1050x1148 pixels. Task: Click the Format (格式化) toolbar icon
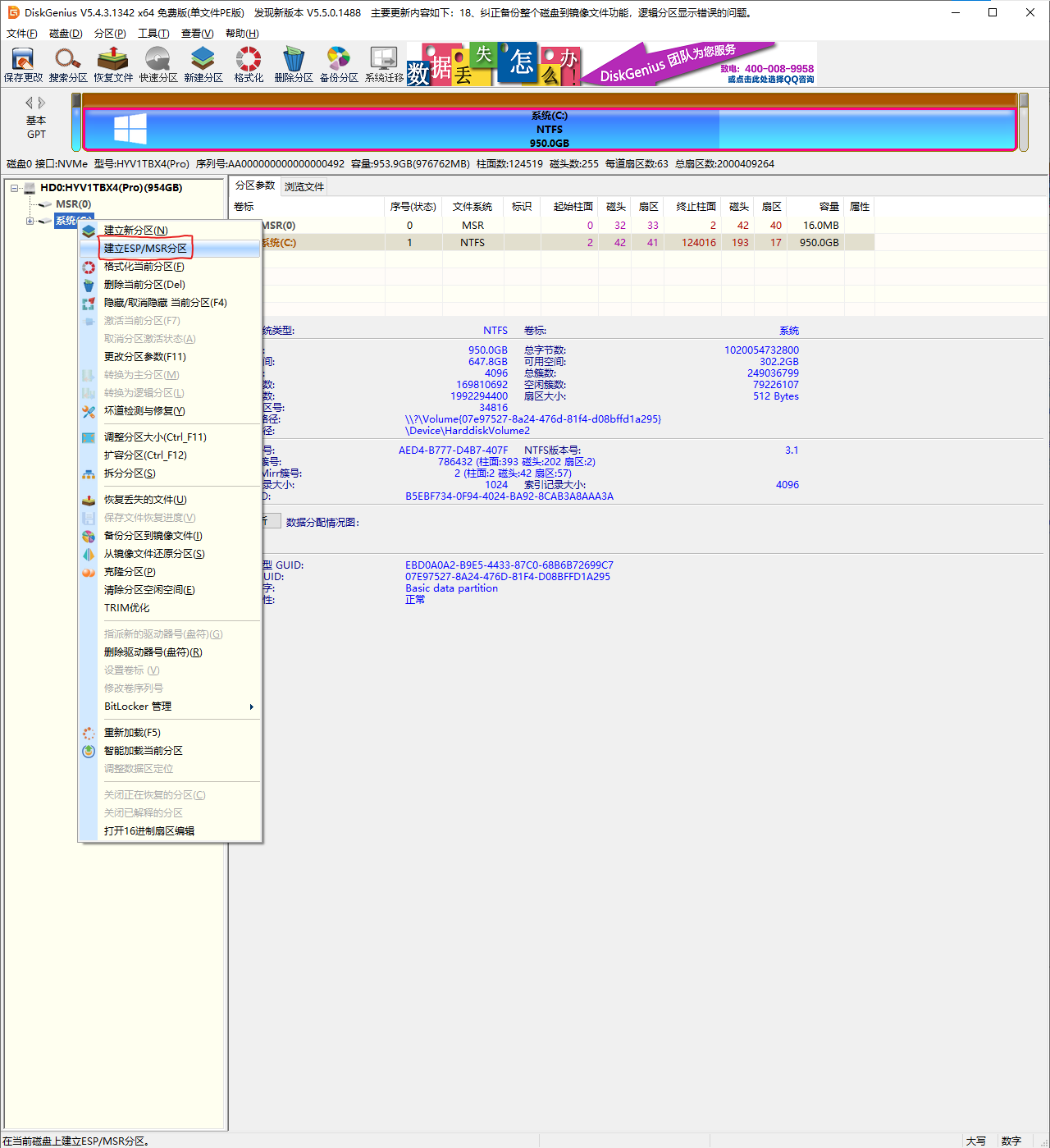(249, 64)
